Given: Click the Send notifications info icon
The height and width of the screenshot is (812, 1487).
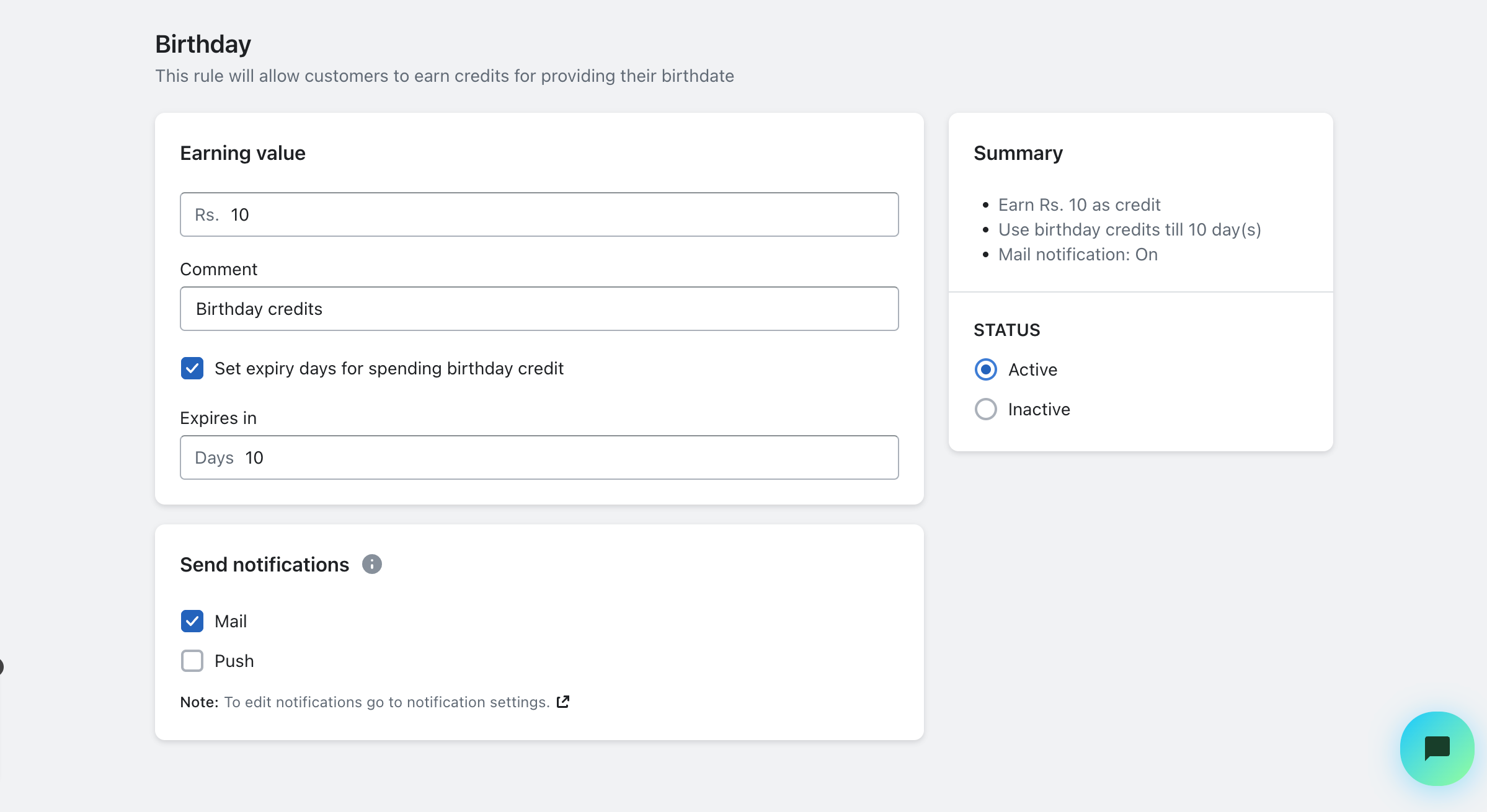Looking at the screenshot, I should tap(371, 564).
